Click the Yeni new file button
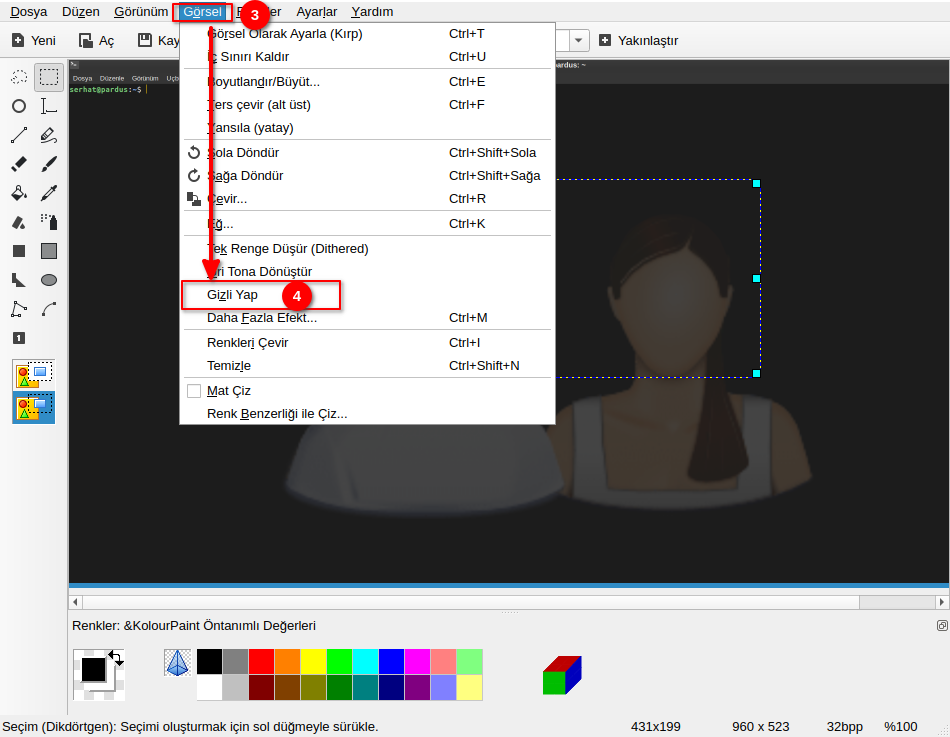950x737 pixels. click(x=33, y=41)
